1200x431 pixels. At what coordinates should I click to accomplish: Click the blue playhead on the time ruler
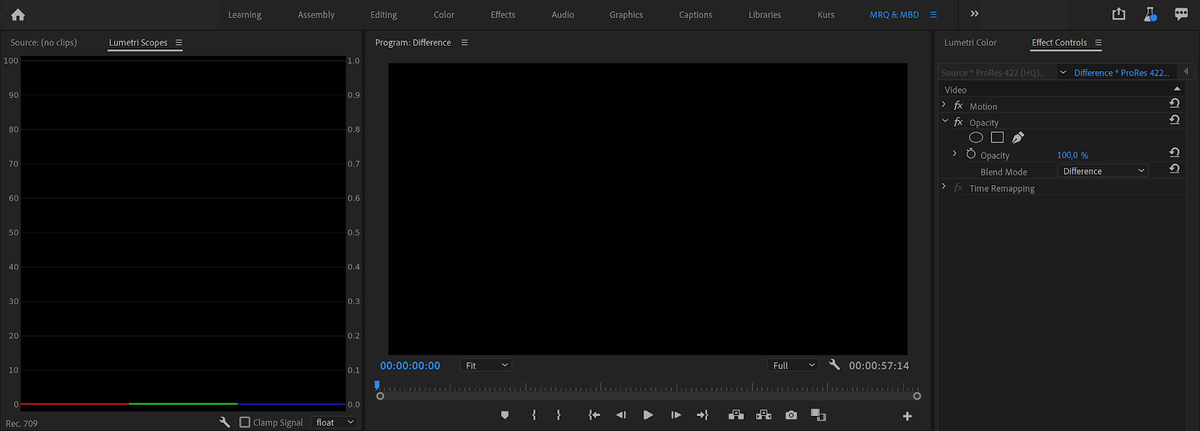377,385
